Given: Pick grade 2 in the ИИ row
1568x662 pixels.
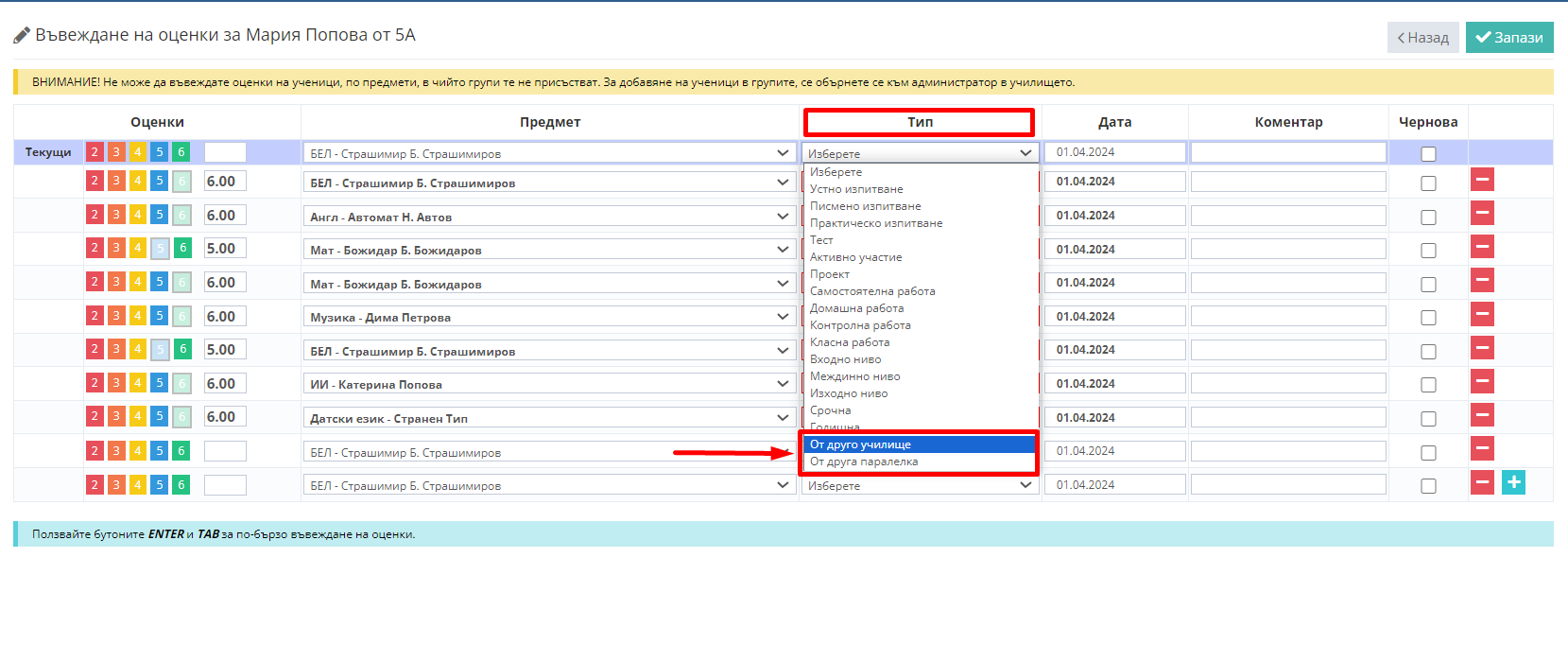Looking at the screenshot, I should pyautogui.click(x=95, y=384).
